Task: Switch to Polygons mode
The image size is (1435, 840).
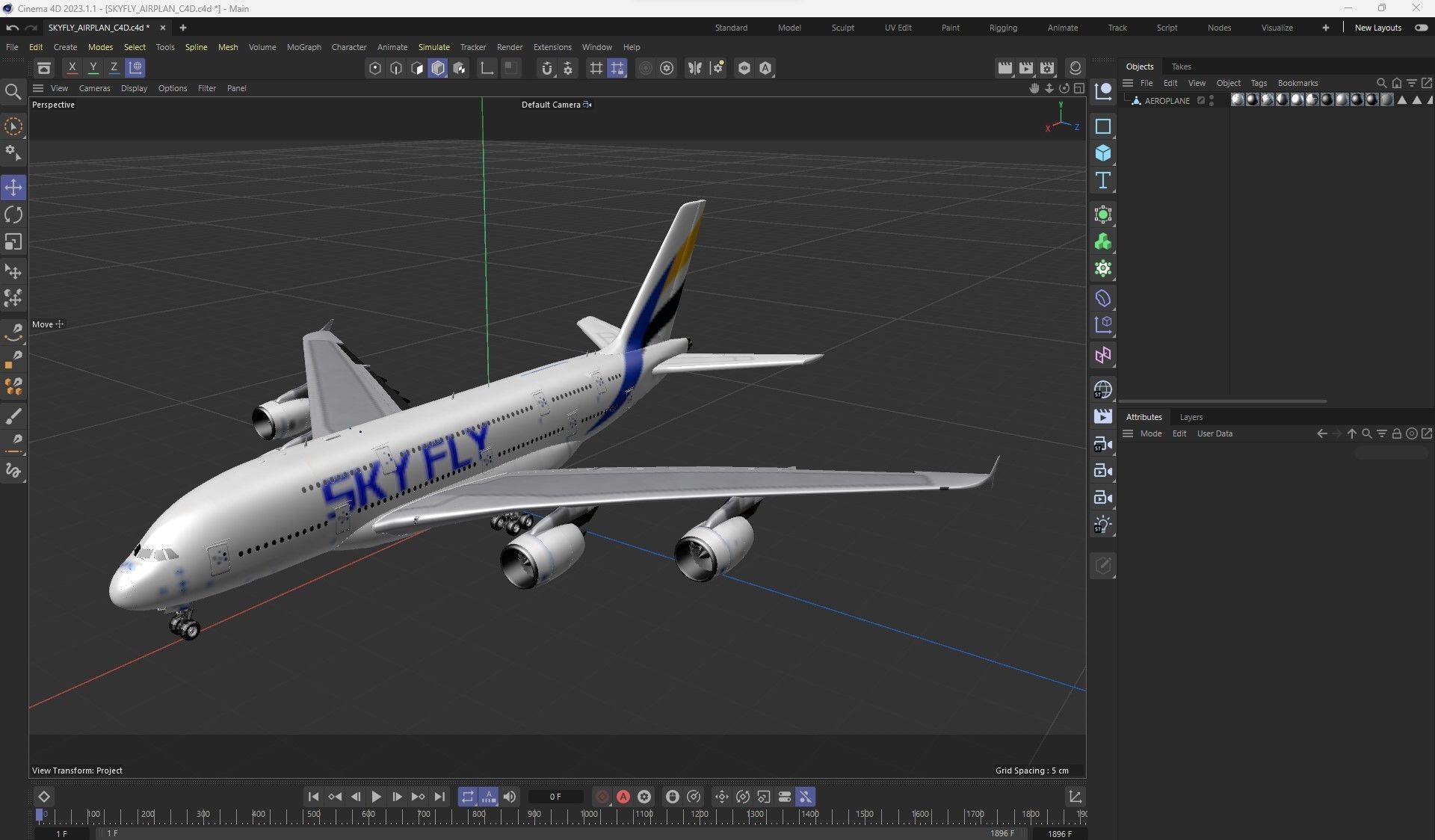Action: 417,68
